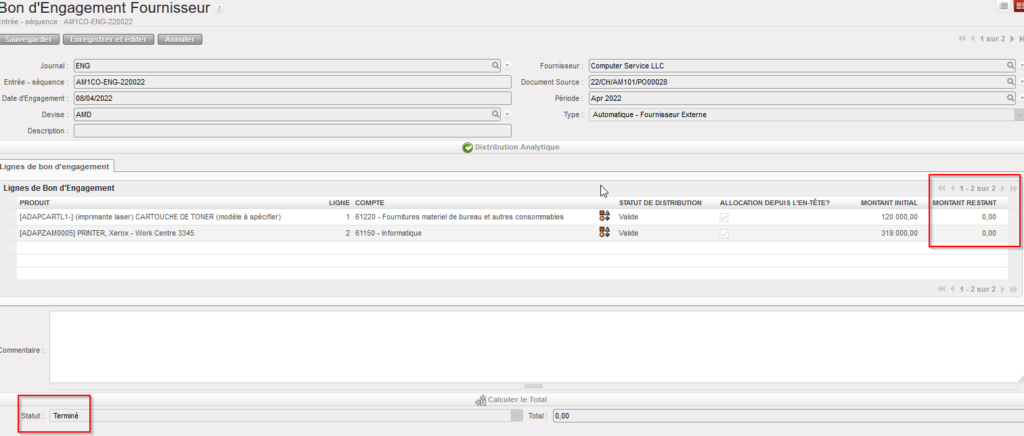Go to previous record beside '1 sur 2'
The image size is (1024, 436).
click(x=974, y=39)
